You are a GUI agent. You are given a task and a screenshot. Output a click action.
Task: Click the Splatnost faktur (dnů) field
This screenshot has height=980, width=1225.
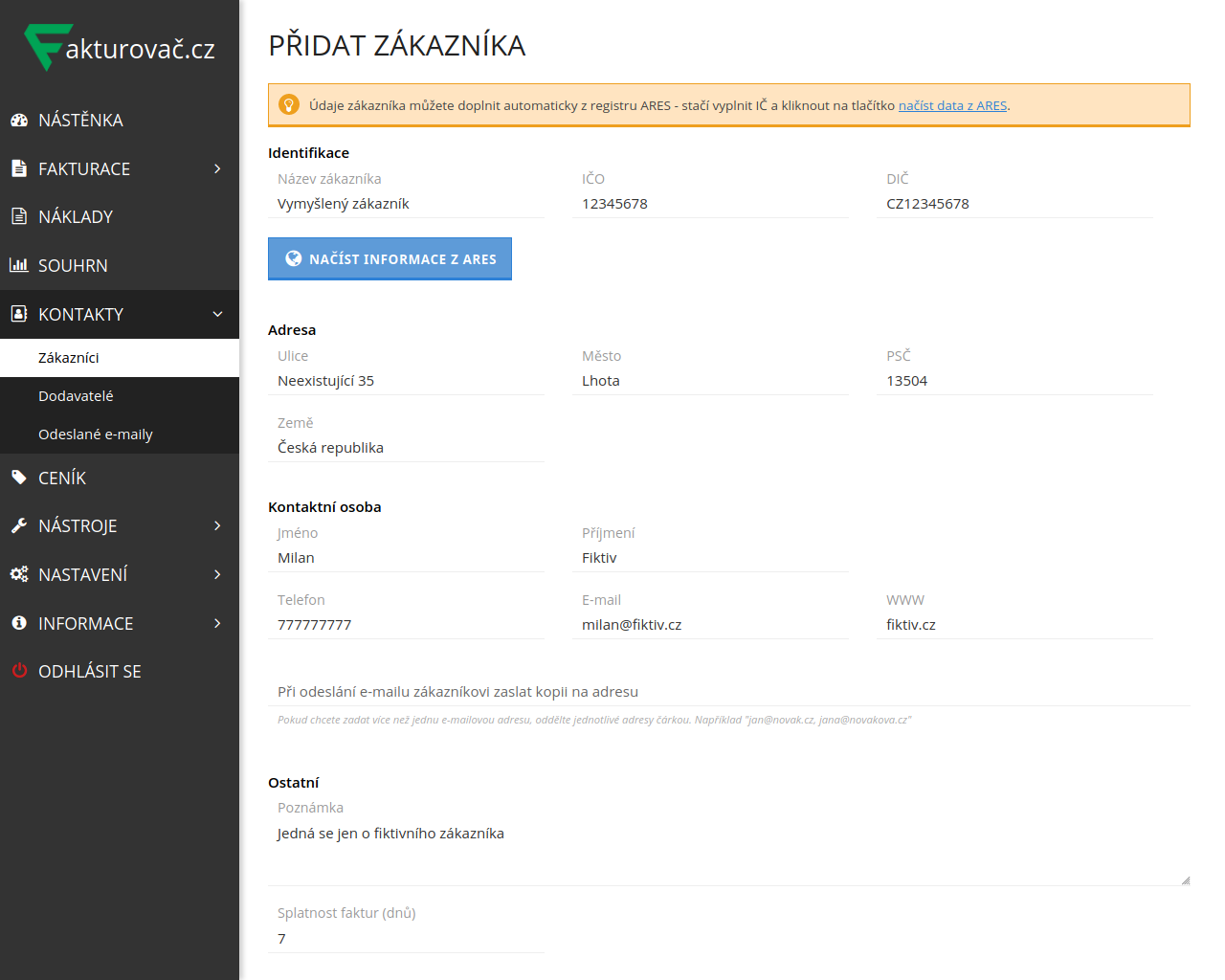click(x=406, y=939)
